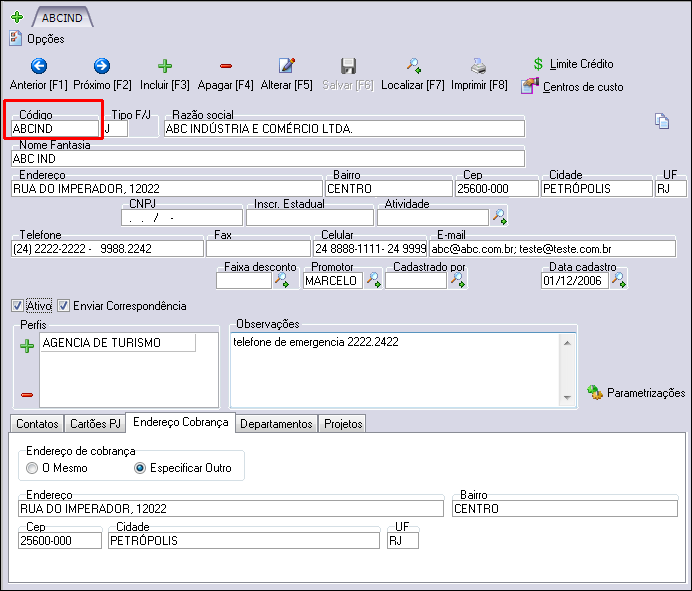Click the billing Endereço field
This screenshot has height=591, width=692.
click(231, 508)
